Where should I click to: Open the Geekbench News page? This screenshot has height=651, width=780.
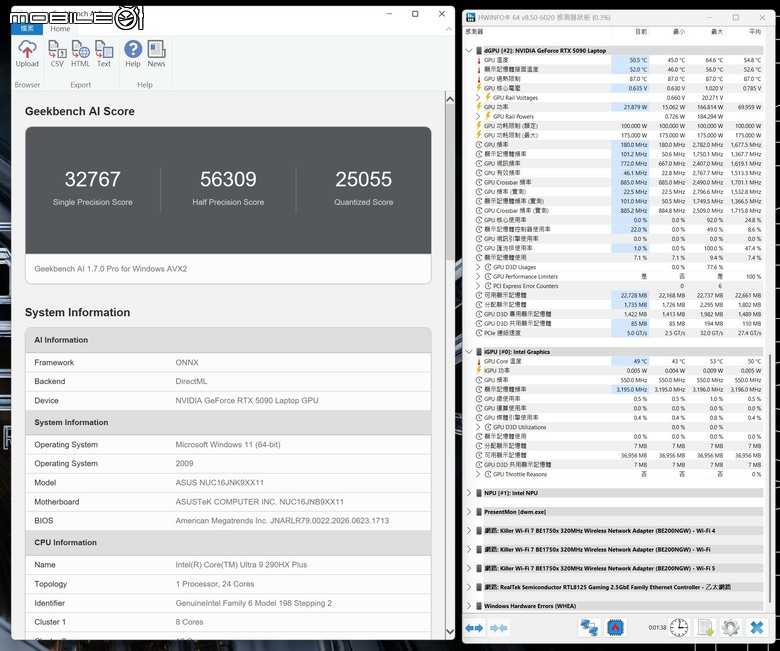coord(156,54)
